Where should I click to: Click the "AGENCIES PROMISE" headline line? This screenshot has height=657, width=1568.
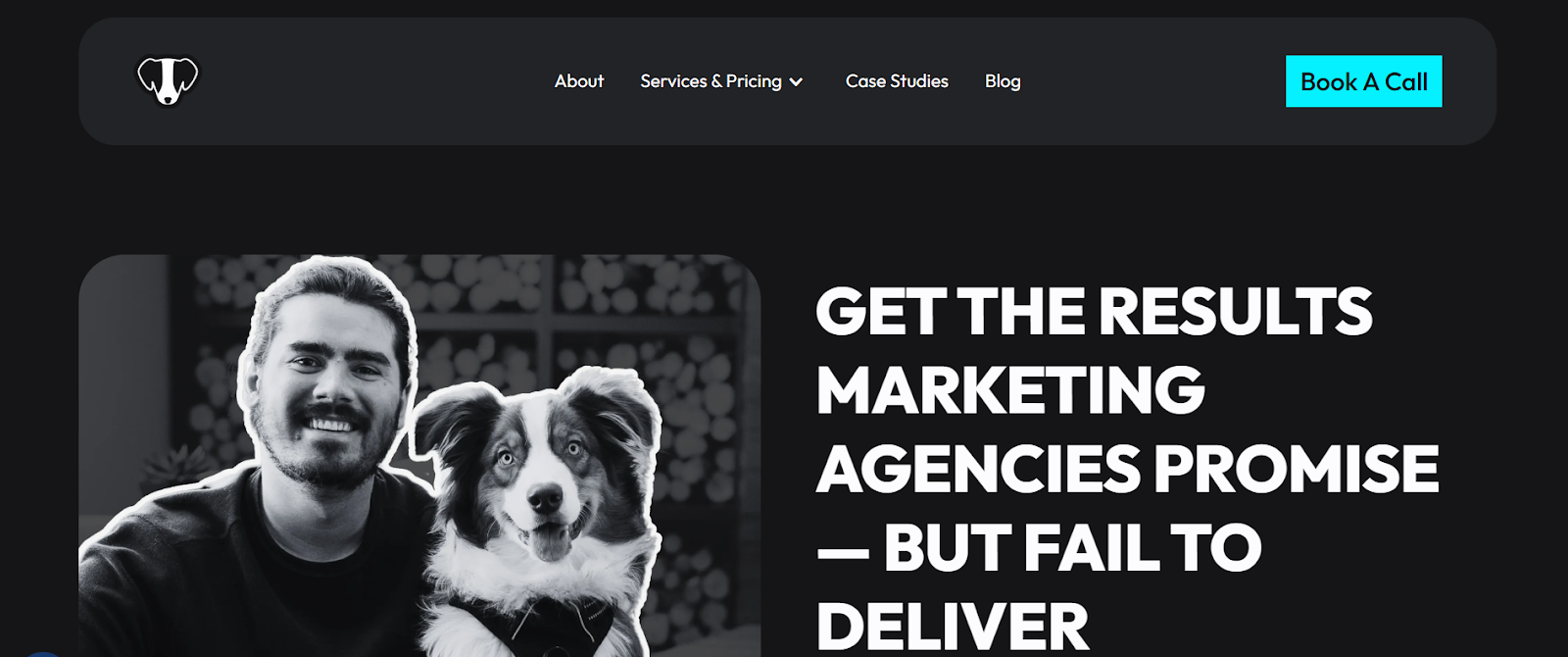1127,469
